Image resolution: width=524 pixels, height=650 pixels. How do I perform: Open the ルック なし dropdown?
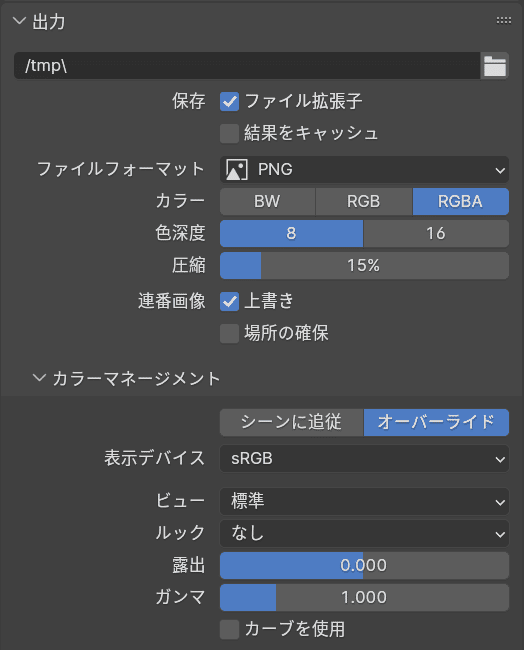[x=364, y=534]
